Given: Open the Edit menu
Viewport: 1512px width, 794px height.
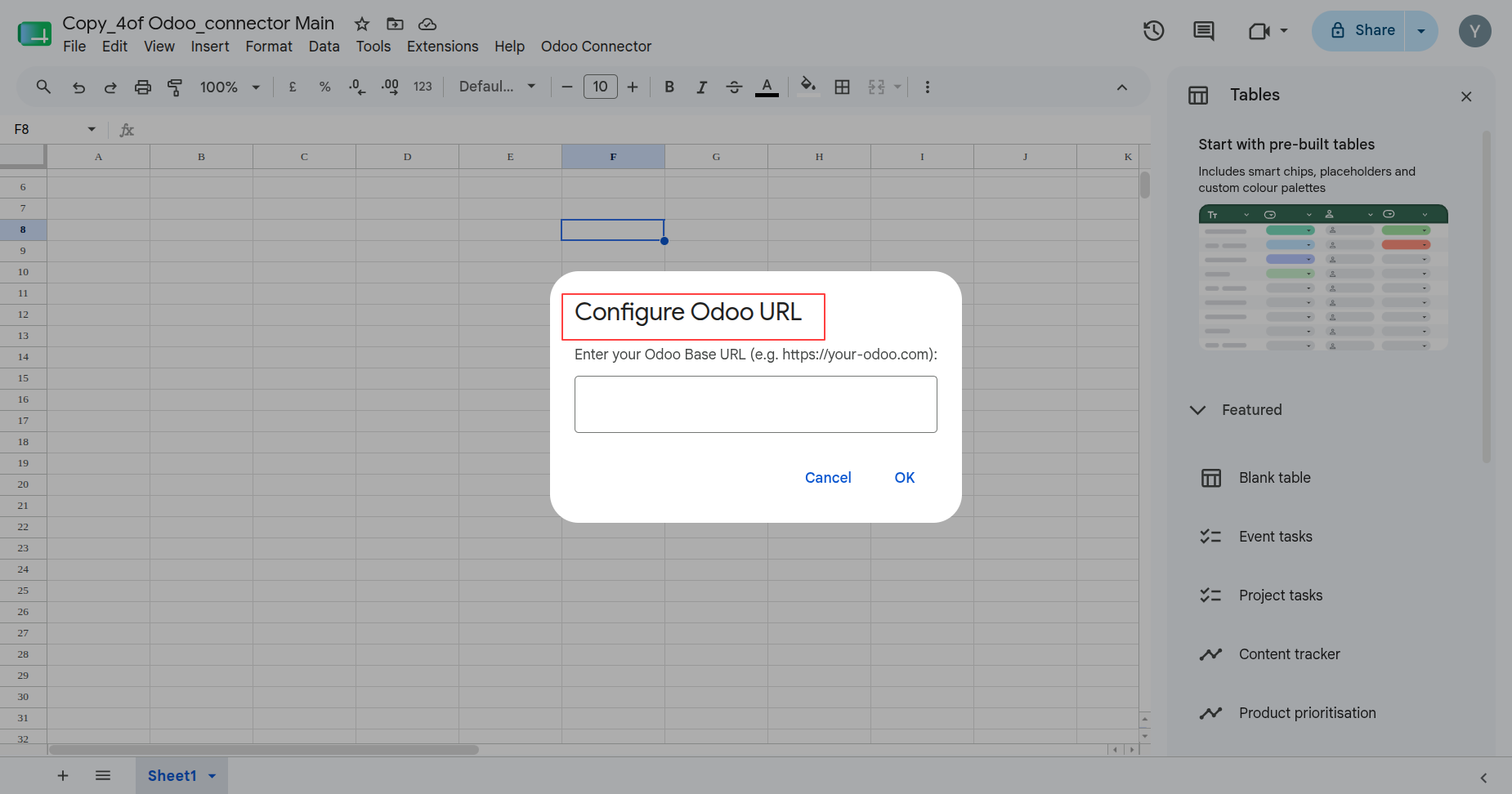Looking at the screenshot, I should (114, 47).
